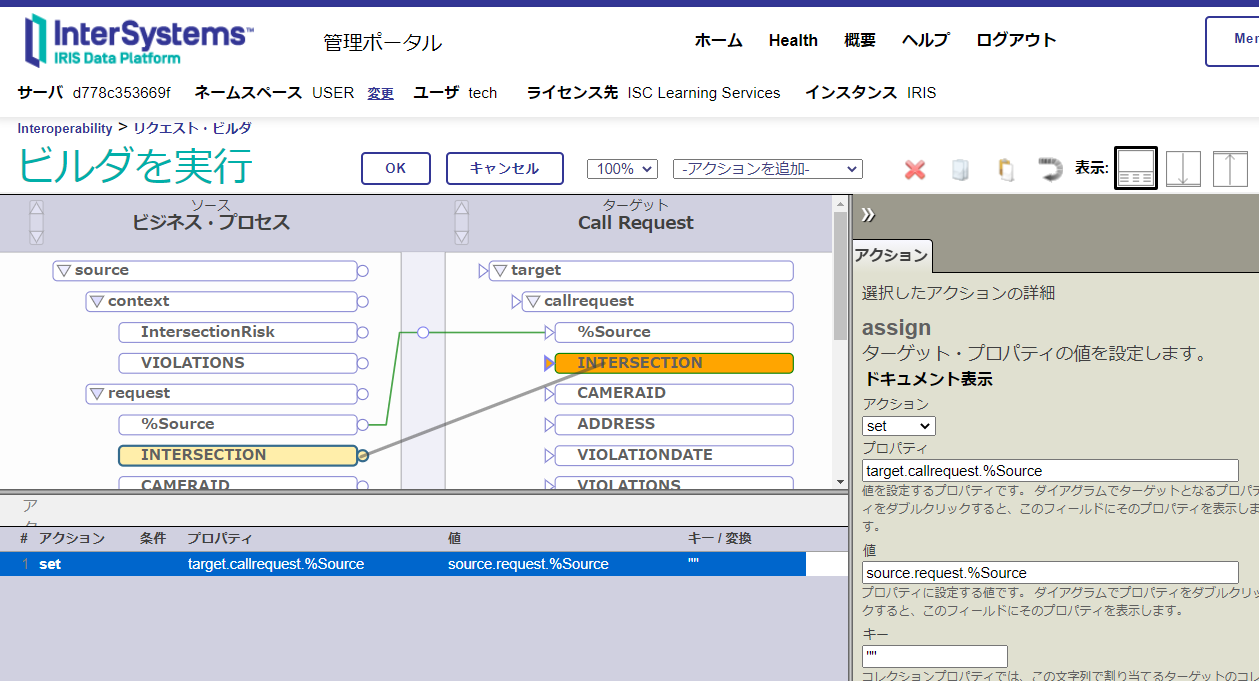This screenshot has height=681, width=1259.
Task: Click the 値 input field containing source.request.%Source
Action: (1050, 573)
